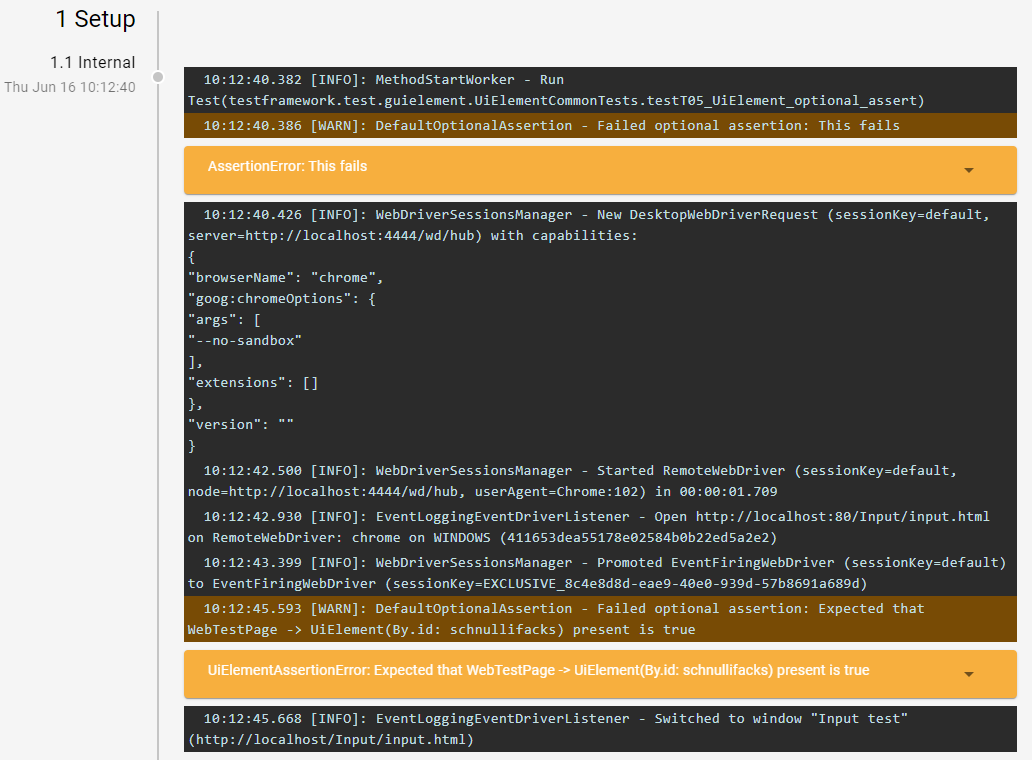Screen dimensions: 1032x760
Task: Click the "extensions": [] line
Action: point(253,383)
